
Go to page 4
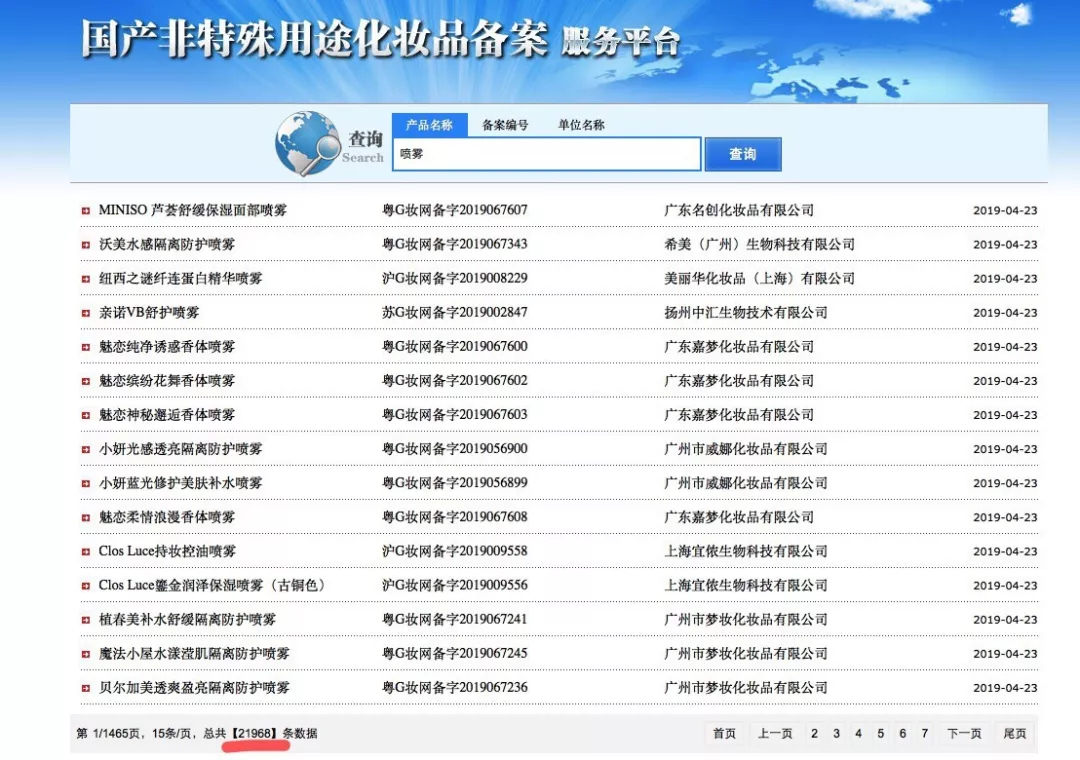point(858,733)
